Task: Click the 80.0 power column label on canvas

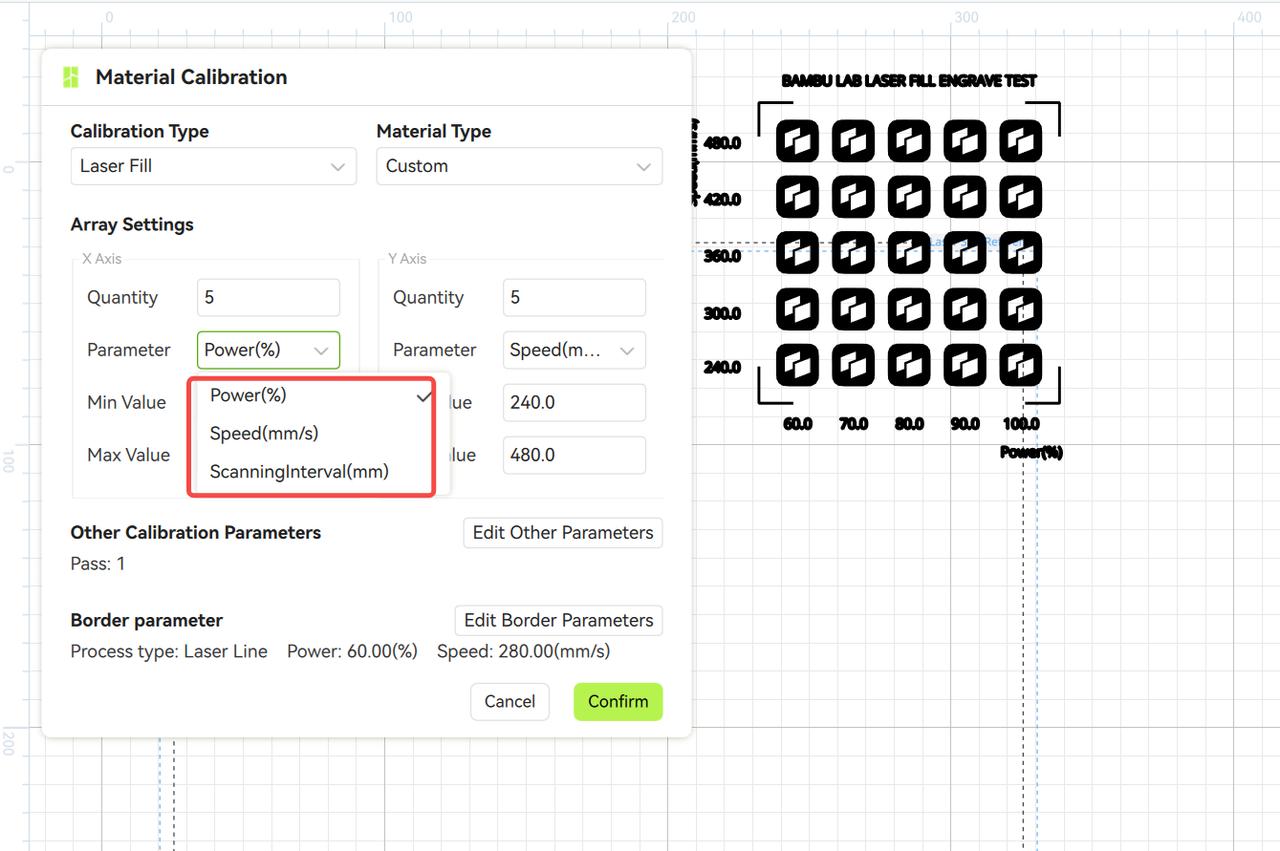Action: 909,424
